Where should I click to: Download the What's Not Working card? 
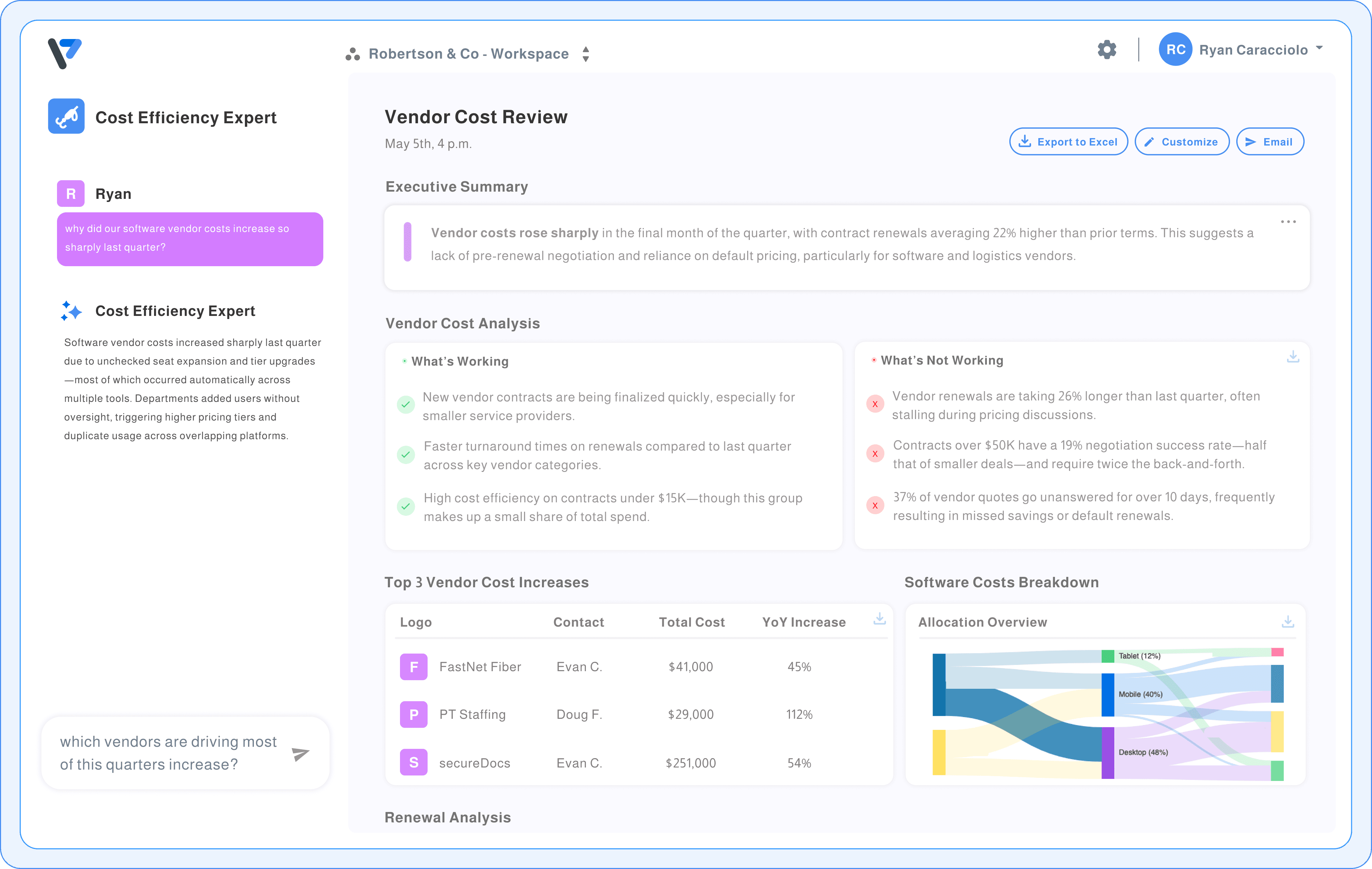(x=1293, y=357)
